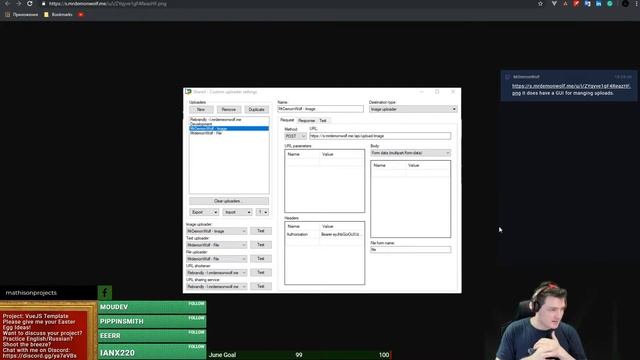640x360 pixels.
Task: Click the Discord invite link text
Action: (40, 356)
